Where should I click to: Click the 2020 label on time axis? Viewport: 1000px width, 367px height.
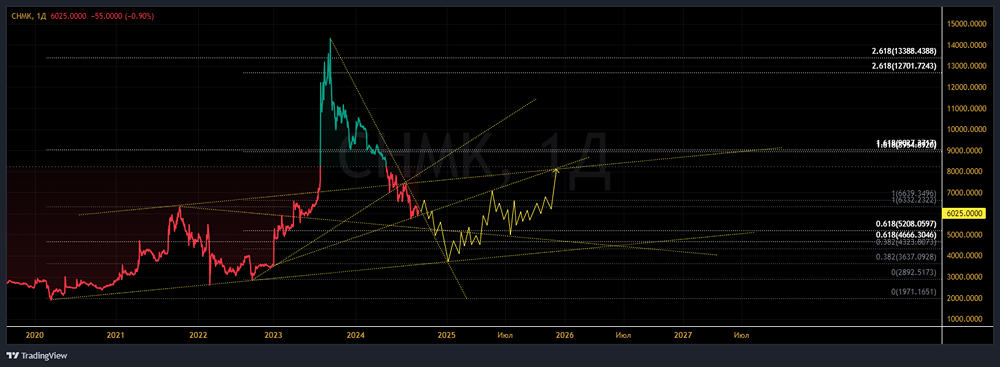[x=34, y=334]
